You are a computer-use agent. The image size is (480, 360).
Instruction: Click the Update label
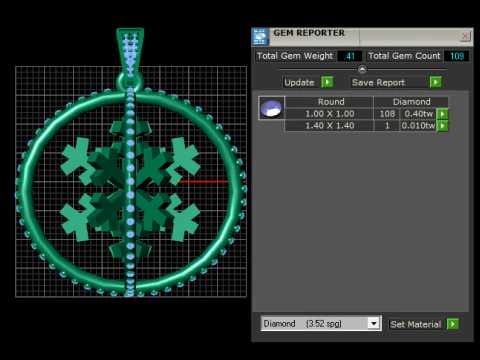pos(299,82)
